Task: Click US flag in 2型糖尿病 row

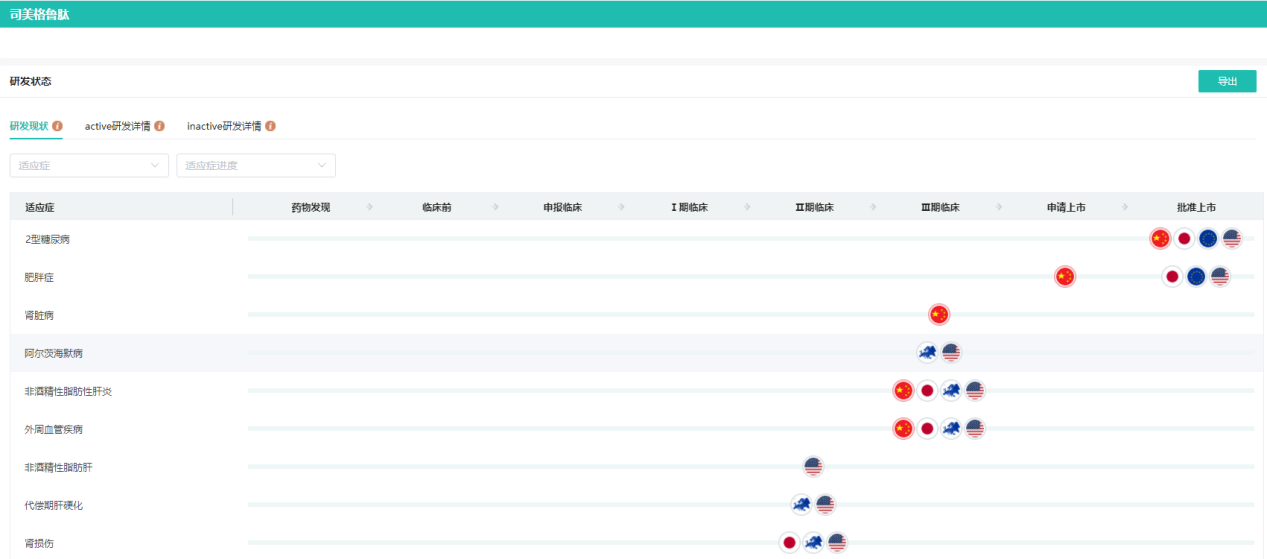Action: [x=1232, y=238]
